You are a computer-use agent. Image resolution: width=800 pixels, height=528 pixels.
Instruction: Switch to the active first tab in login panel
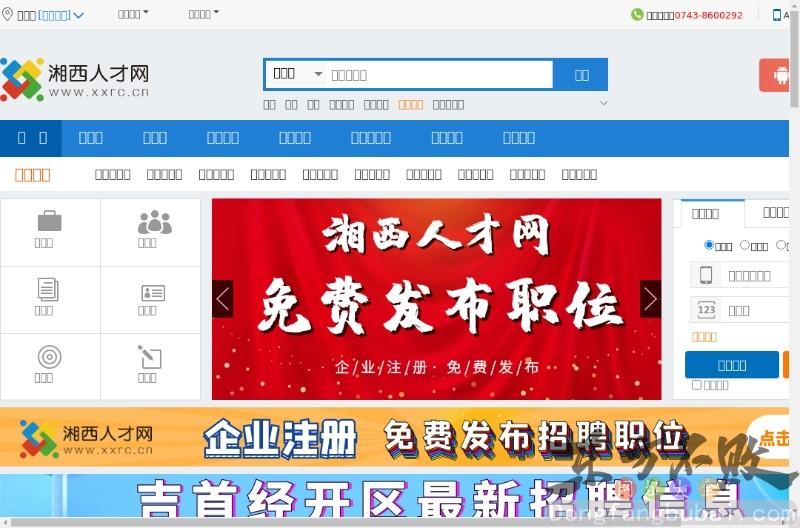point(712,213)
